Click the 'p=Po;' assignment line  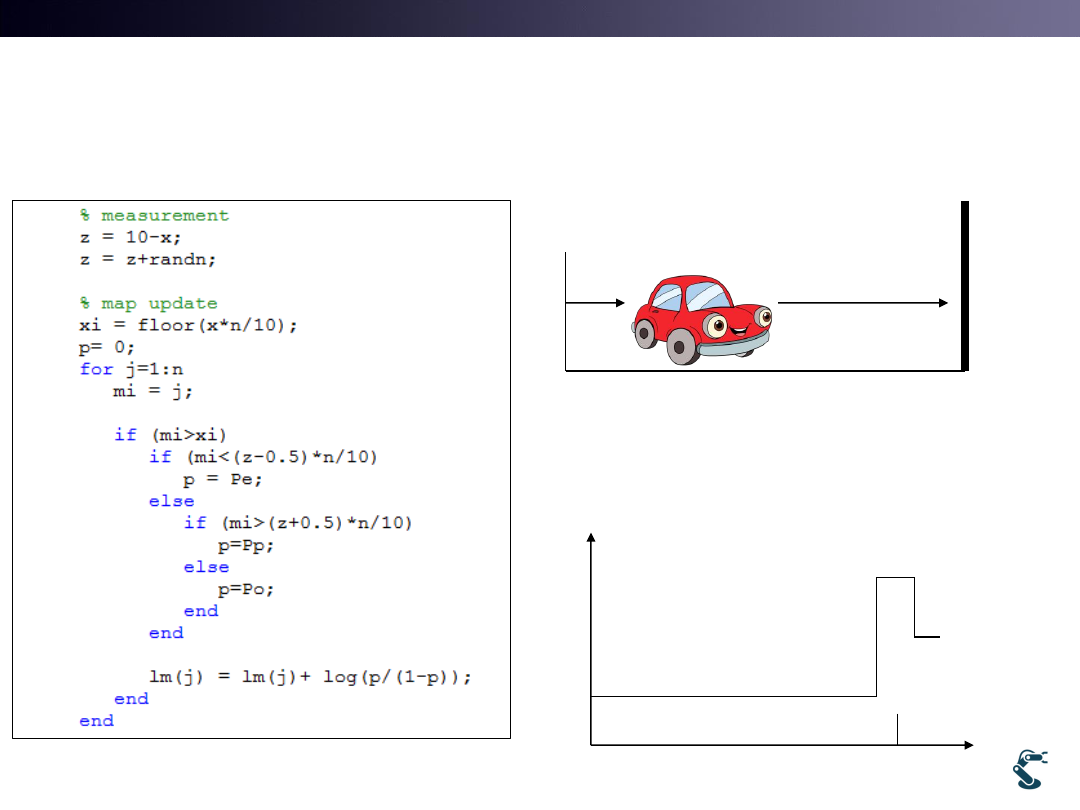(246, 589)
